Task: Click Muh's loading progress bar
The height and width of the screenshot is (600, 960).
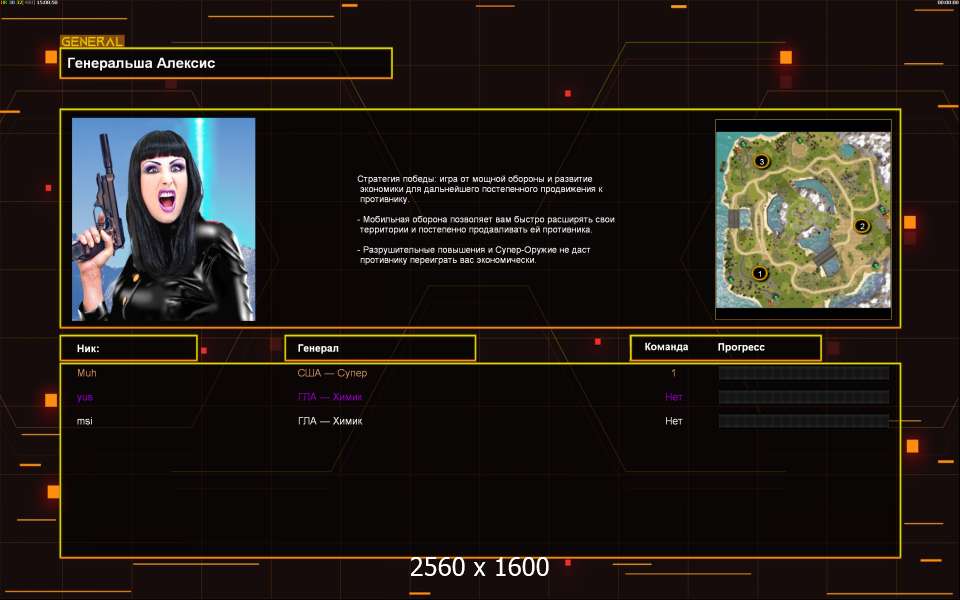Action: point(803,373)
